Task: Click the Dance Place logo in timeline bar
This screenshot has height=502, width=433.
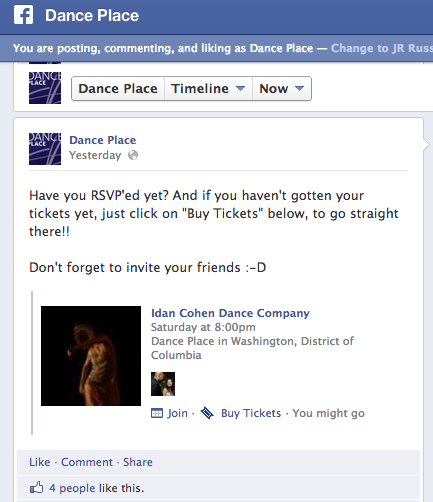Action: tap(45, 88)
